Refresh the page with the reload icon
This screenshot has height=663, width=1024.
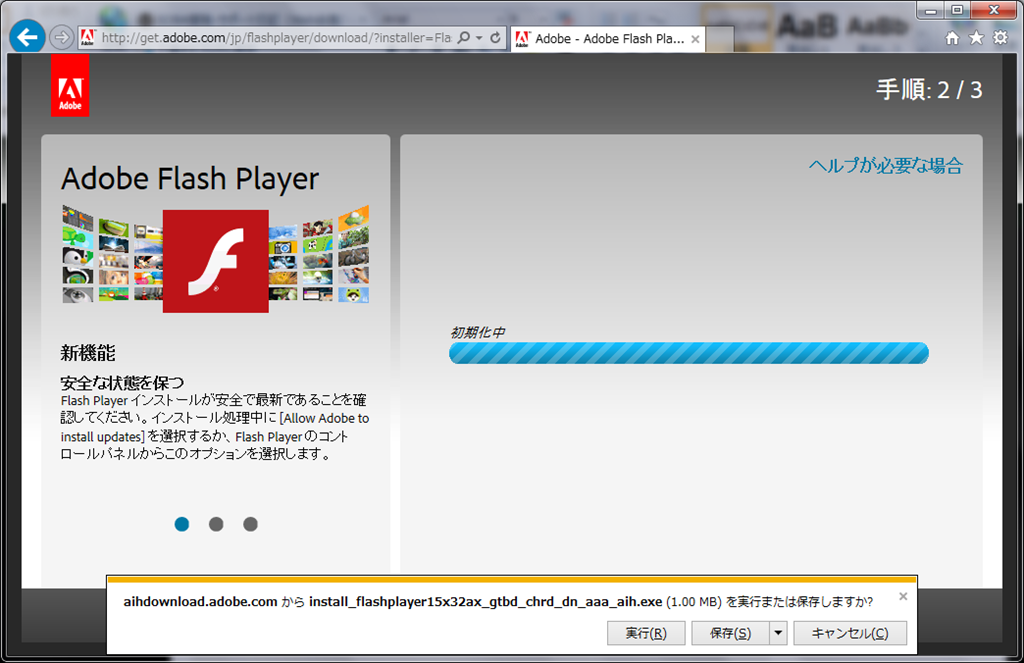coord(496,38)
